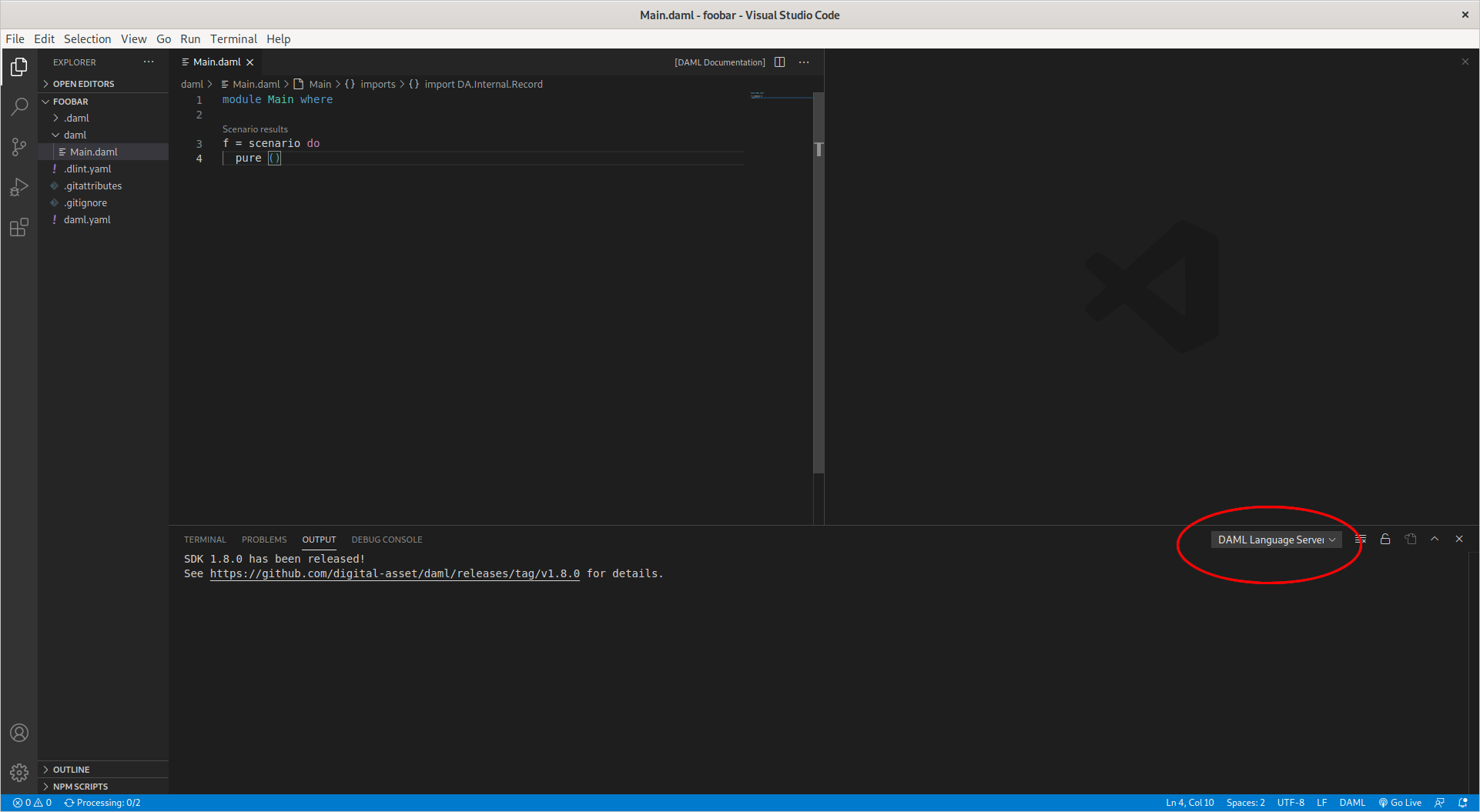Image resolution: width=1480 pixels, height=812 pixels.
Task: Click the imports breadcrumb segment
Action: 370,85
